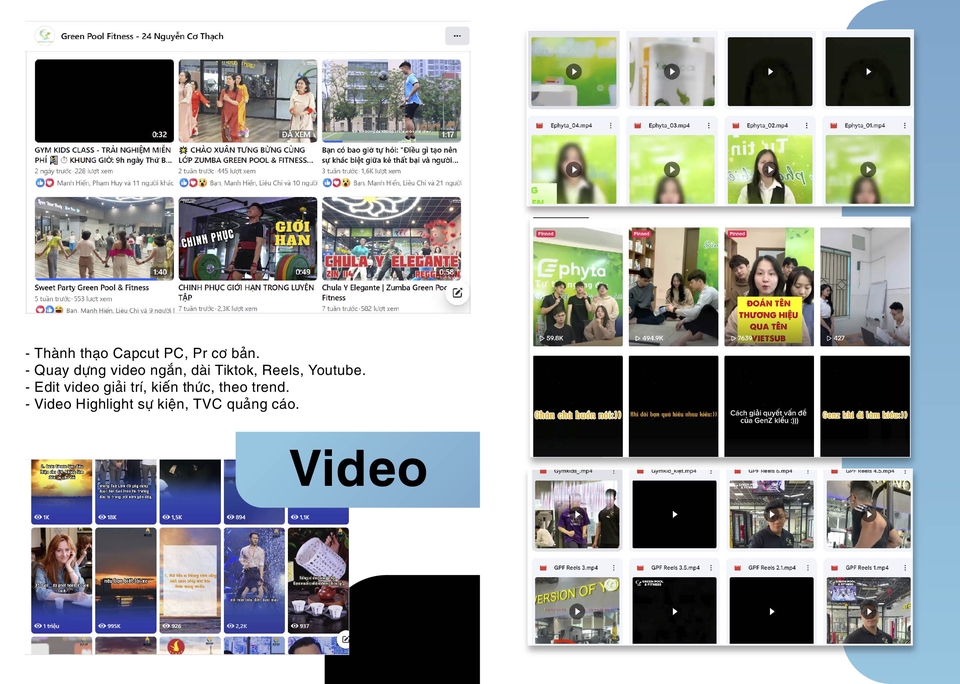The height and width of the screenshot is (684, 960).
Task: Open the Sweet Party Green Pool video thumbnail
Action: click(104, 238)
